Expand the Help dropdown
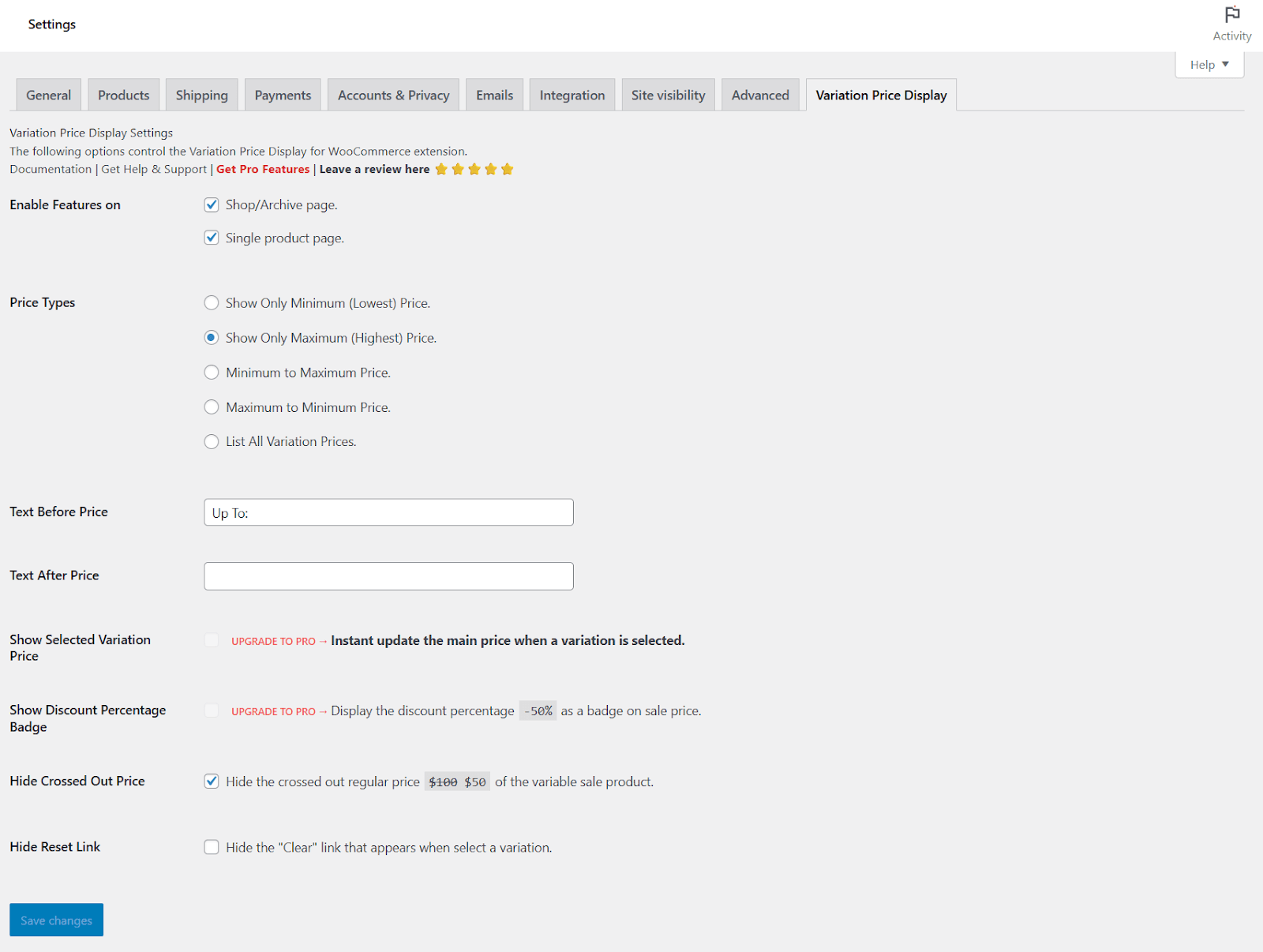This screenshot has height=952, width=1263. pos(1209,65)
